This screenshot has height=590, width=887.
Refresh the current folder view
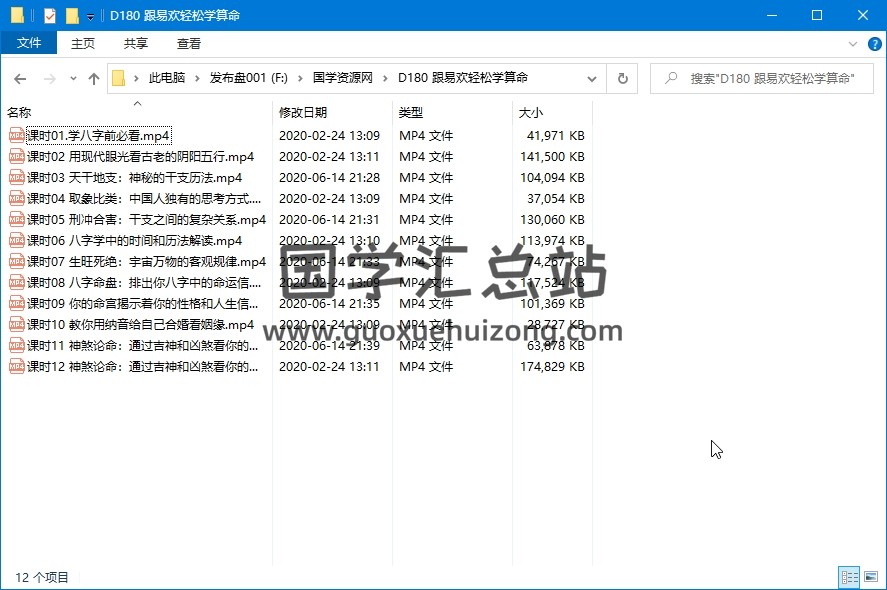pyautogui.click(x=623, y=78)
